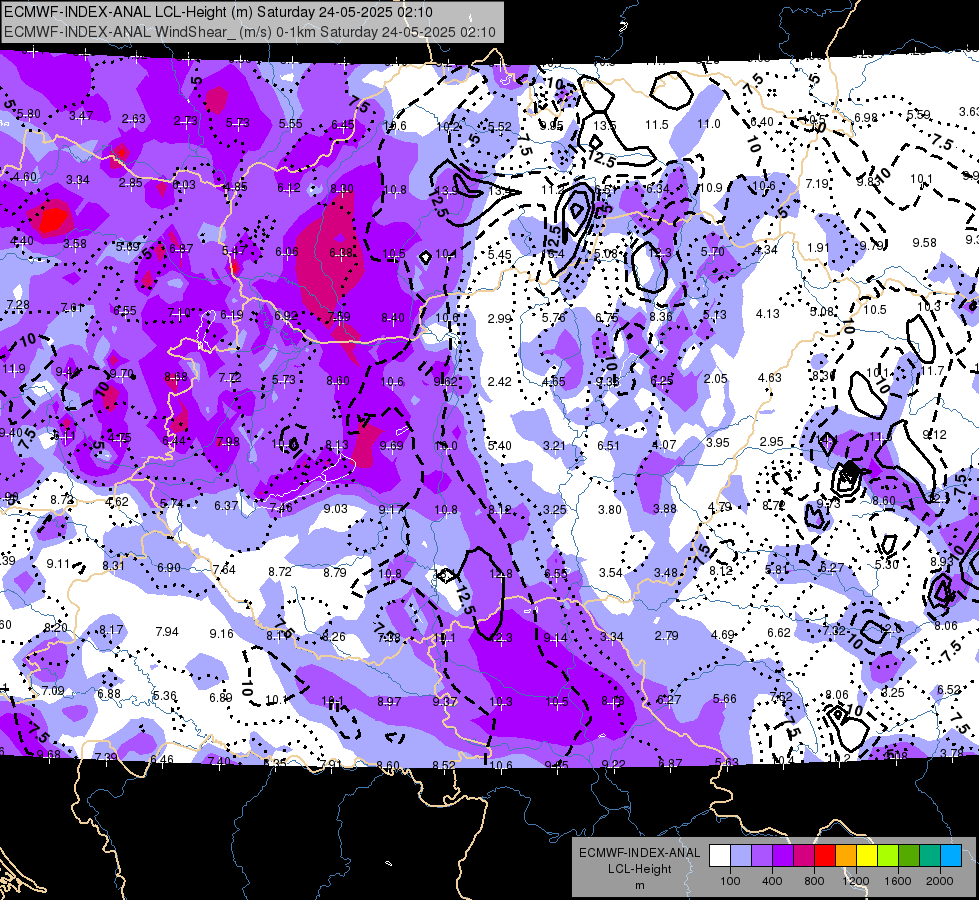
Task: Click the map value 8.97
Action: point(388,702)
